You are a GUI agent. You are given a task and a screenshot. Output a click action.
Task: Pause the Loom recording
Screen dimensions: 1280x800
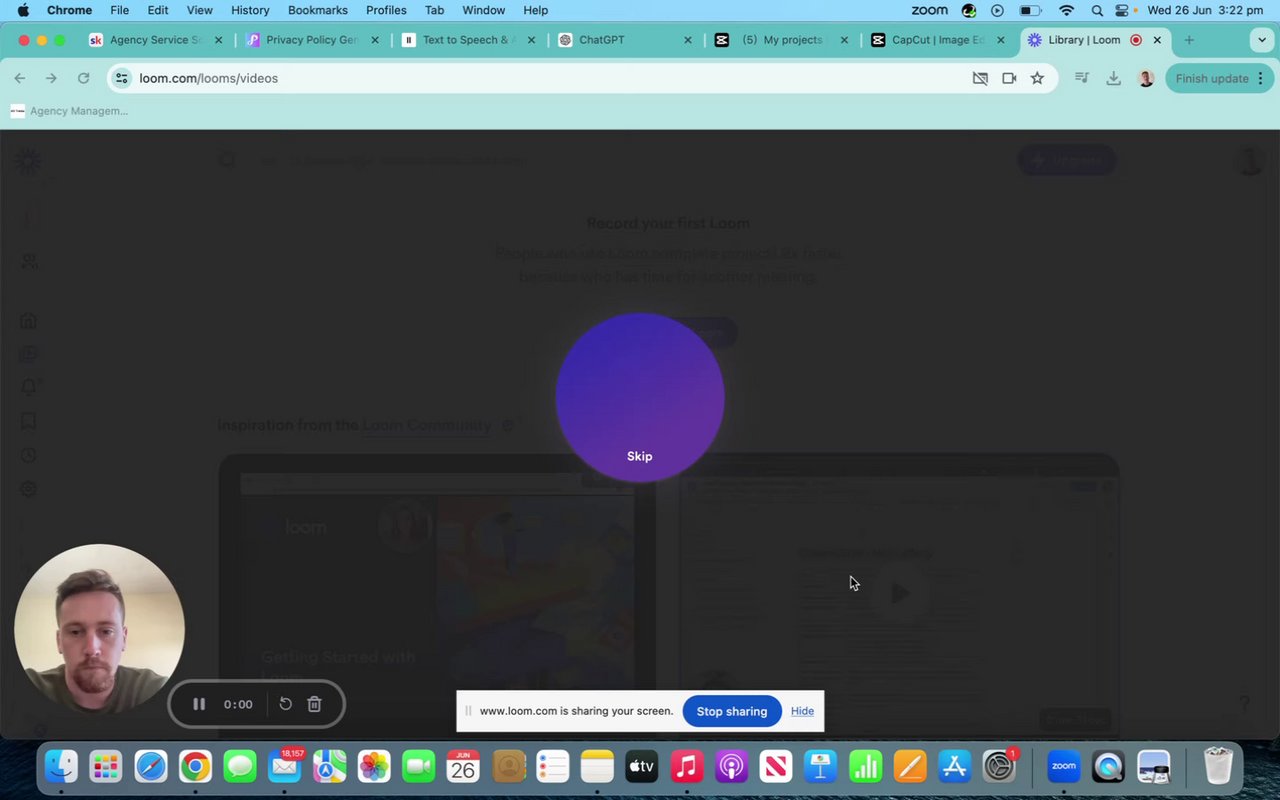pos(199,704)
